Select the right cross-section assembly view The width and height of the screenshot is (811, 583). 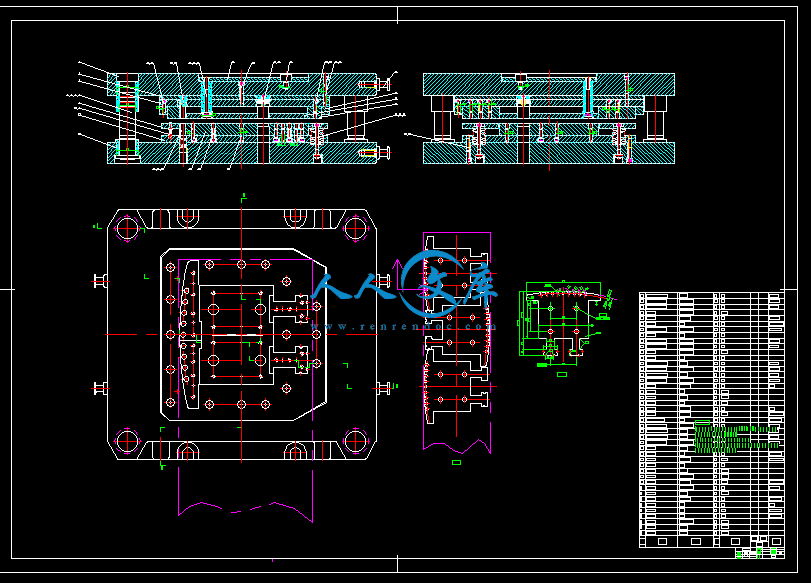[548, 118]
